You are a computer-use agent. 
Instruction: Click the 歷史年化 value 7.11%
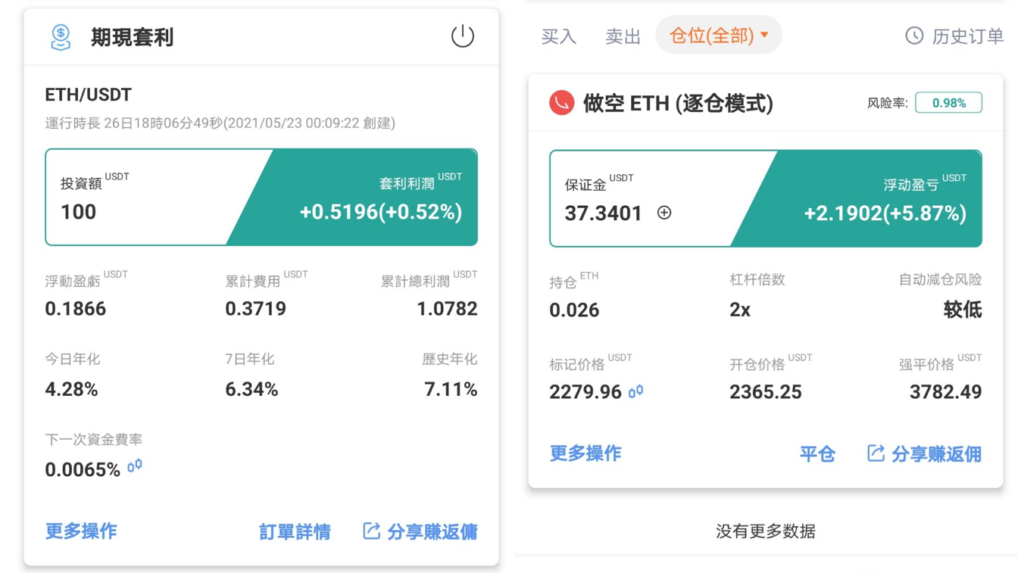[x=451, y=389]
